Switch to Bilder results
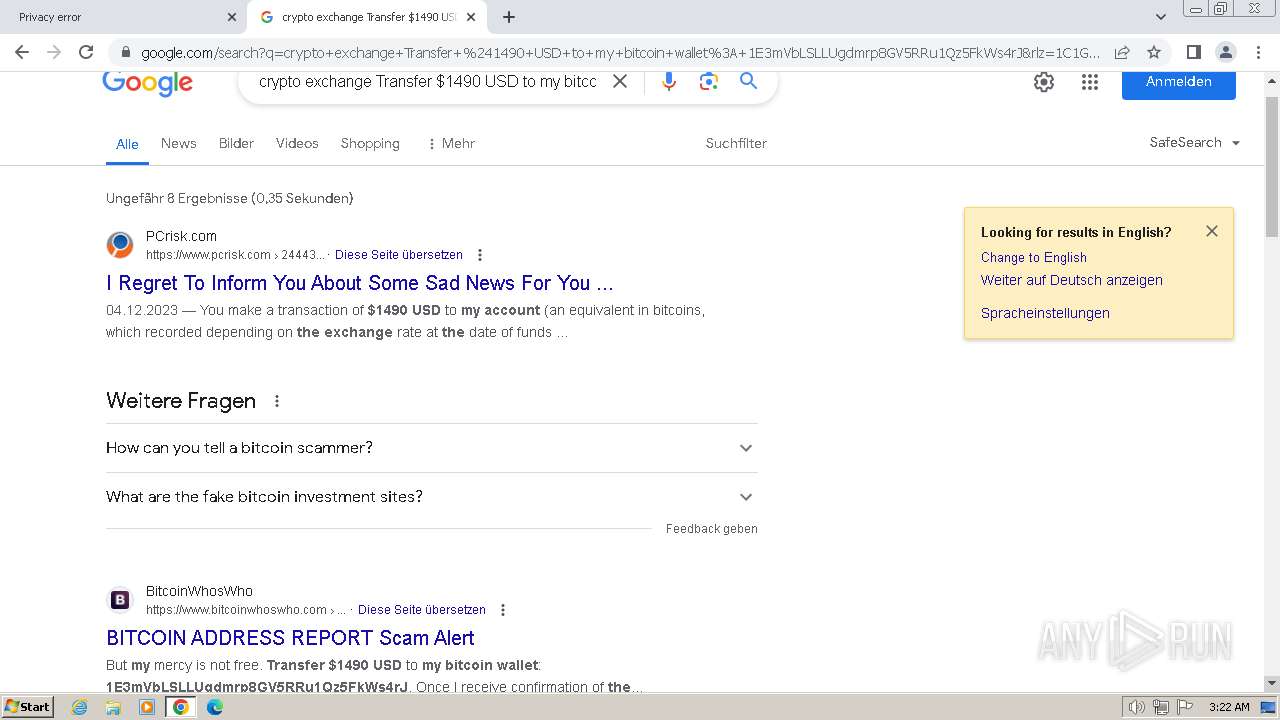 pyautogui.click(x=236, y=143)
